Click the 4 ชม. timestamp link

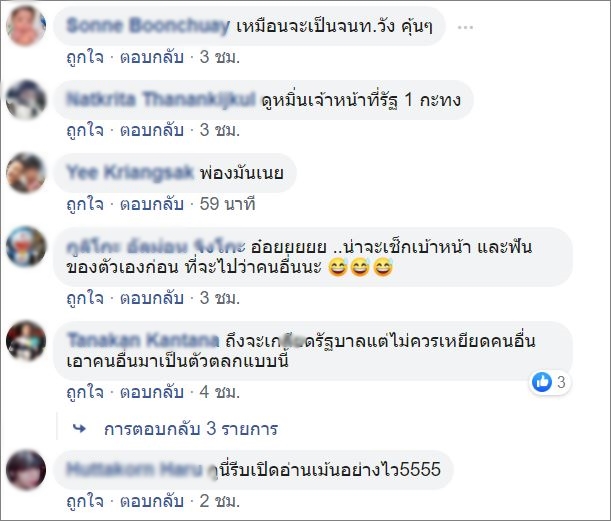pos(219,392)
